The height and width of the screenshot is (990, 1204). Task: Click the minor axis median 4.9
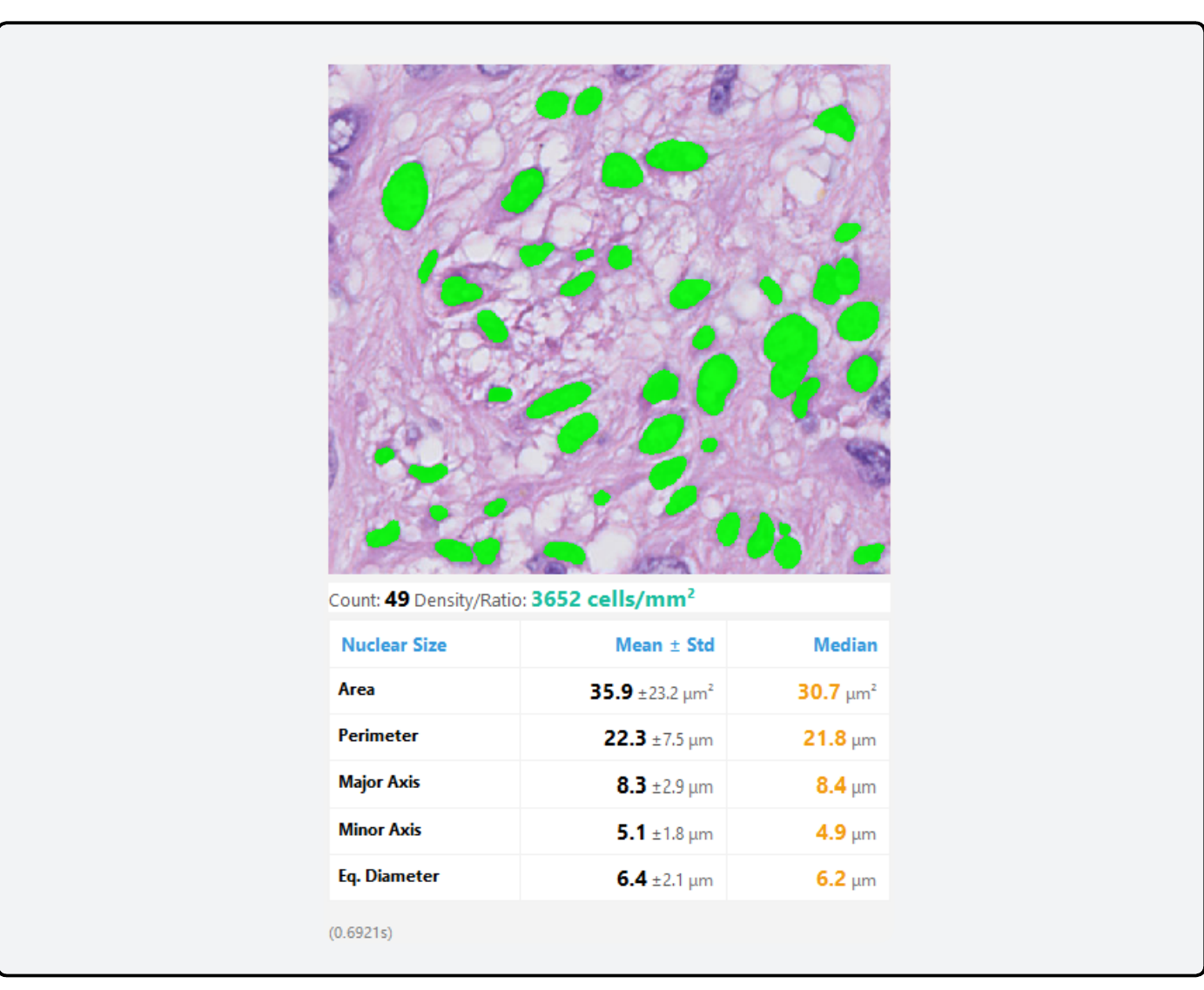[x=831, y=832]
